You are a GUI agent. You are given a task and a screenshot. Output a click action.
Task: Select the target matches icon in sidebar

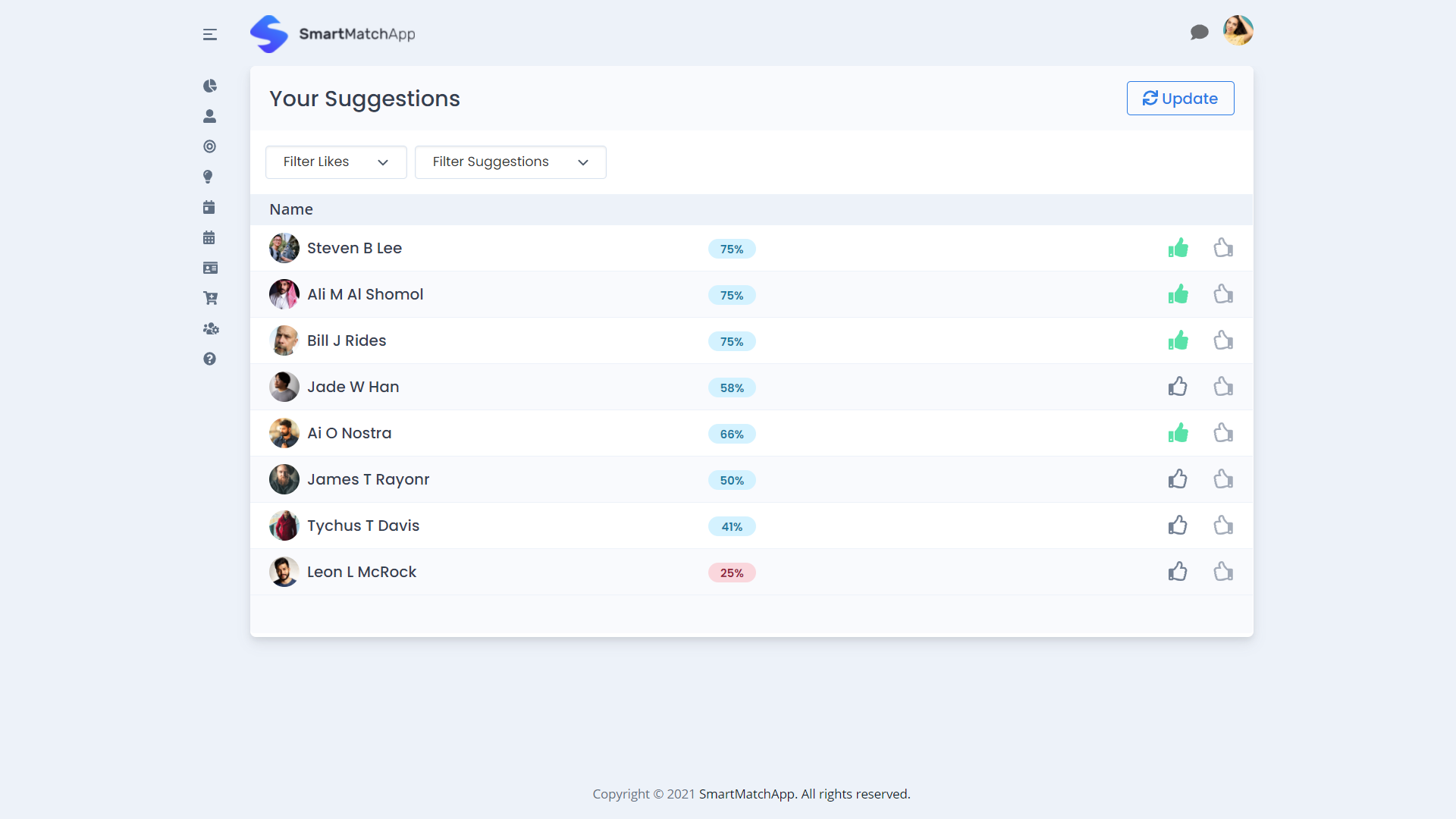[x=210, y=146]
